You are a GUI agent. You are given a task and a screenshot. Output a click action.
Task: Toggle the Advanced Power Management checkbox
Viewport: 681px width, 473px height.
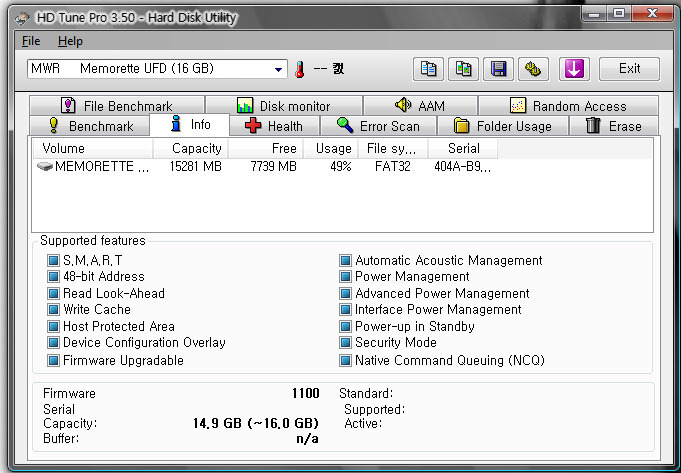pyautogui.click(x=345, y=294)
